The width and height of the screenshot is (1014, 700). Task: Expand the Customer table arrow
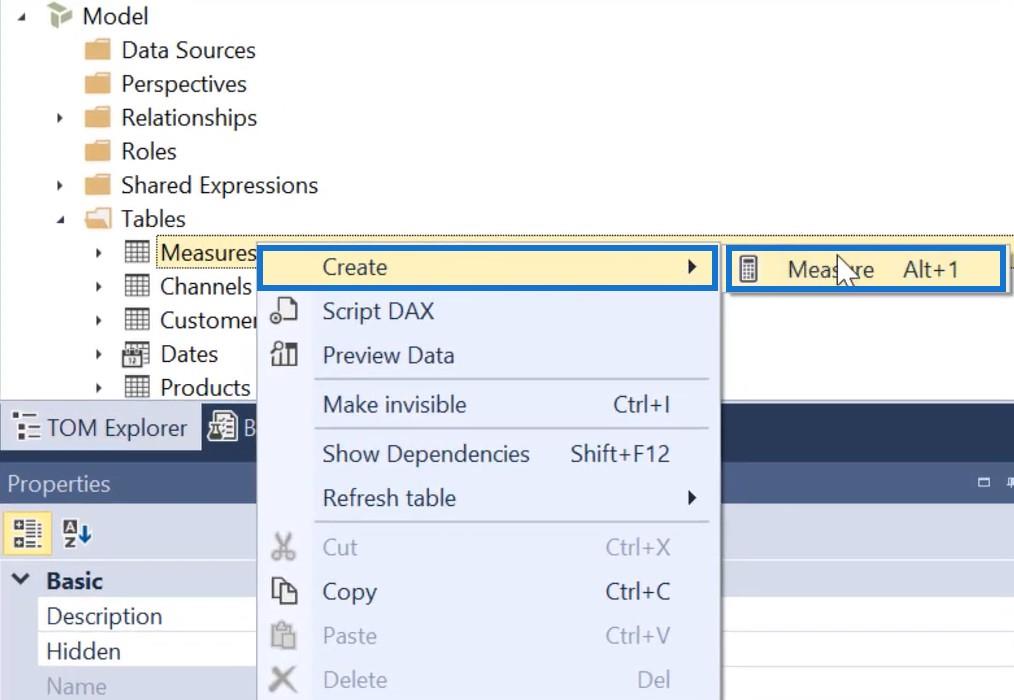tap(98, 320)
